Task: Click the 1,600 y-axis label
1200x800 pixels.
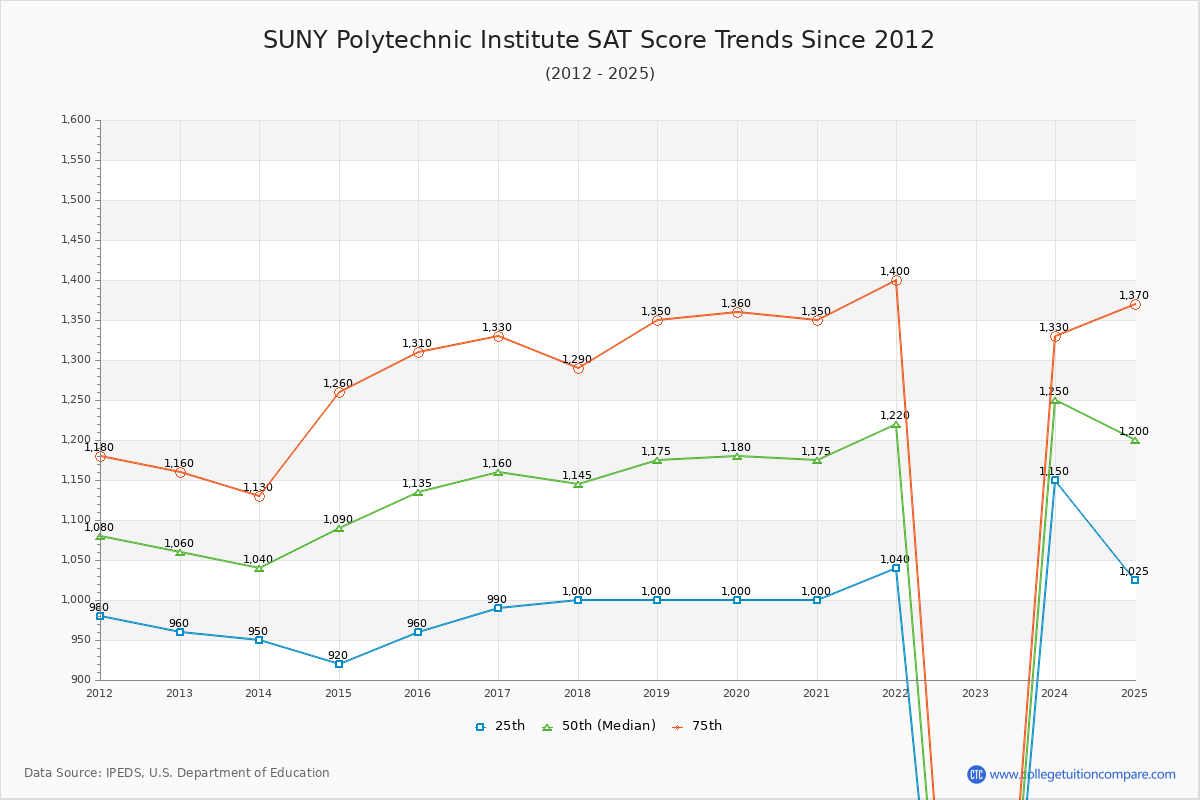Action: [76, 120]
